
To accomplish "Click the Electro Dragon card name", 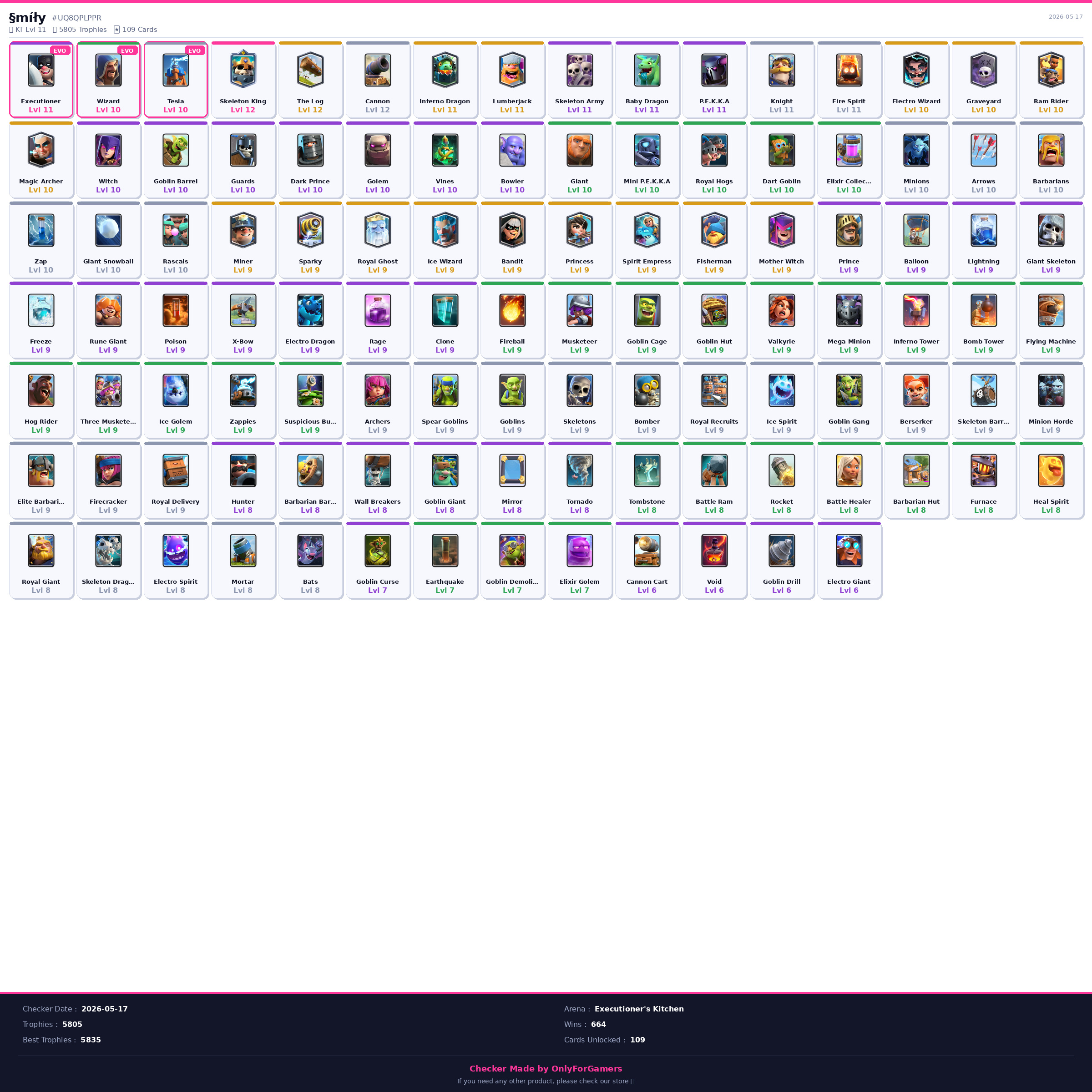I will [310, 341].
